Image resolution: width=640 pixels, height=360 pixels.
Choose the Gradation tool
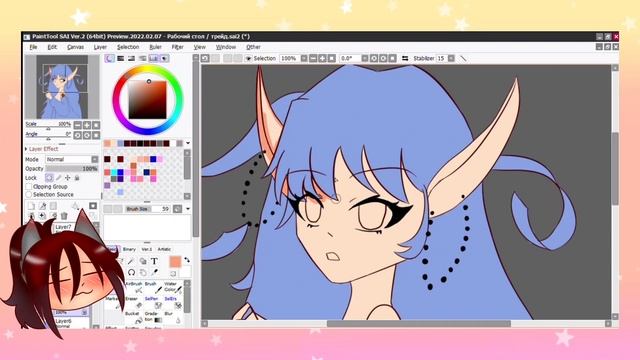[153, 318]
